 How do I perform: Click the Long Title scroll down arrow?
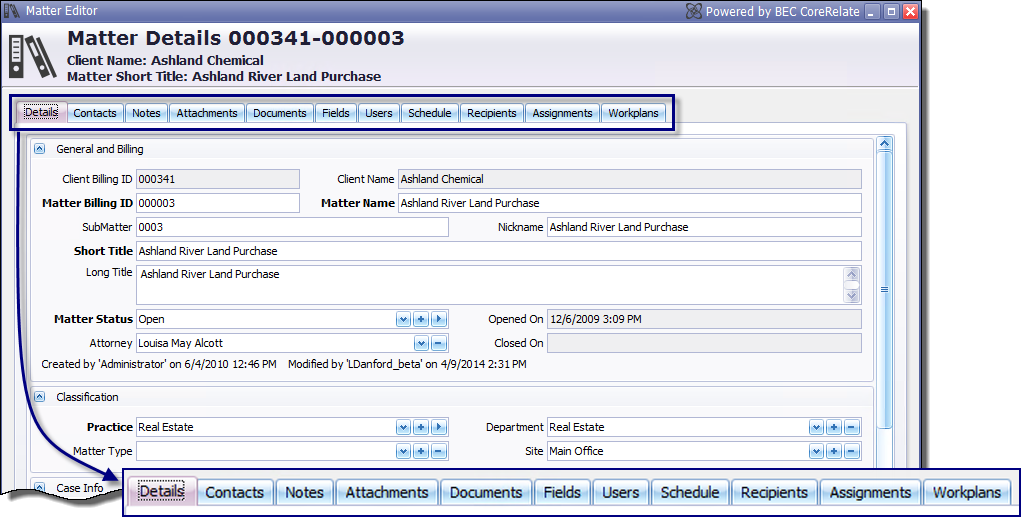click(852, 296)
